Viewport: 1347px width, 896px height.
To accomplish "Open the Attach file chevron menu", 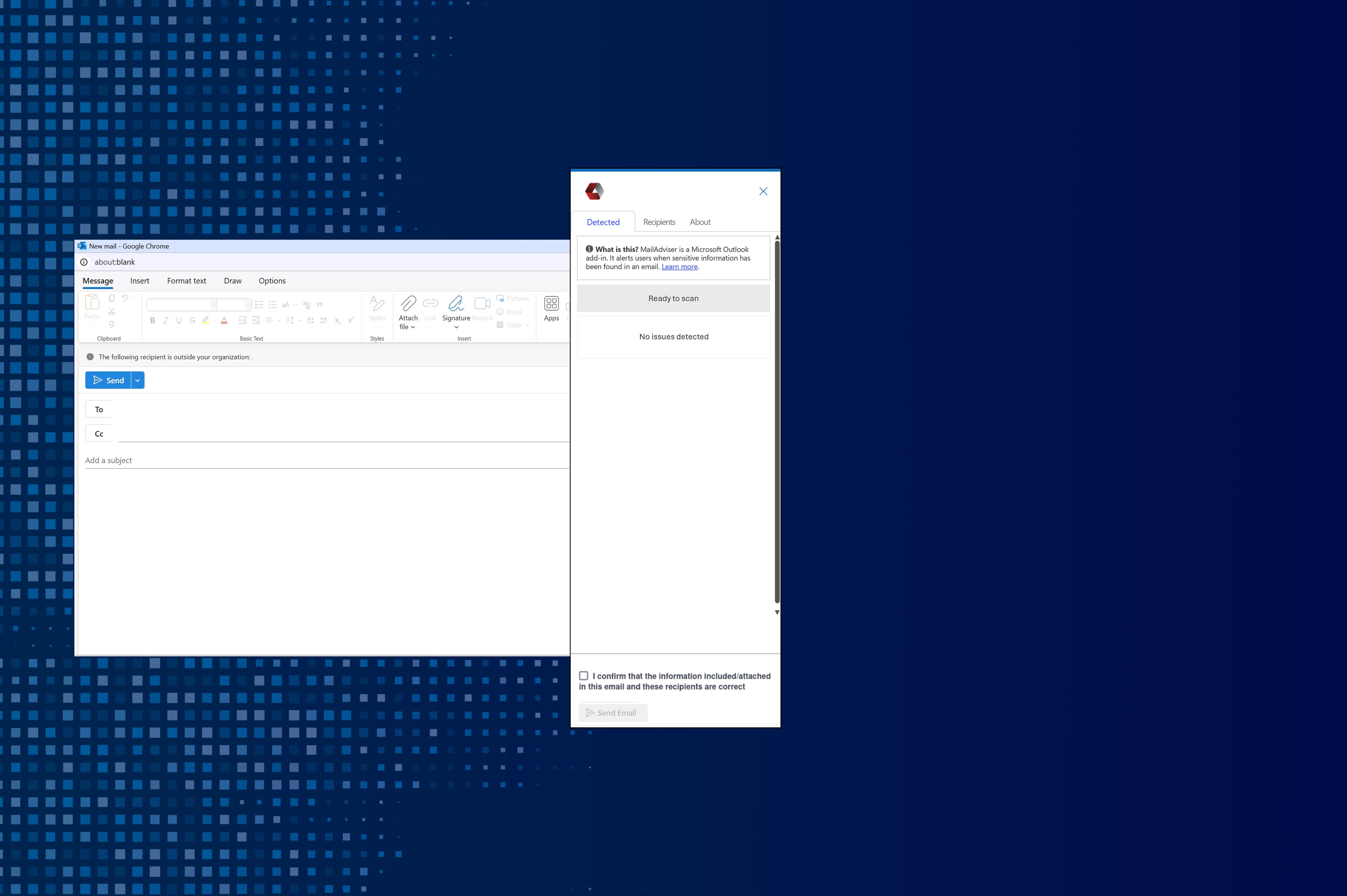I will pyautogui.click(x=413, y=327).
